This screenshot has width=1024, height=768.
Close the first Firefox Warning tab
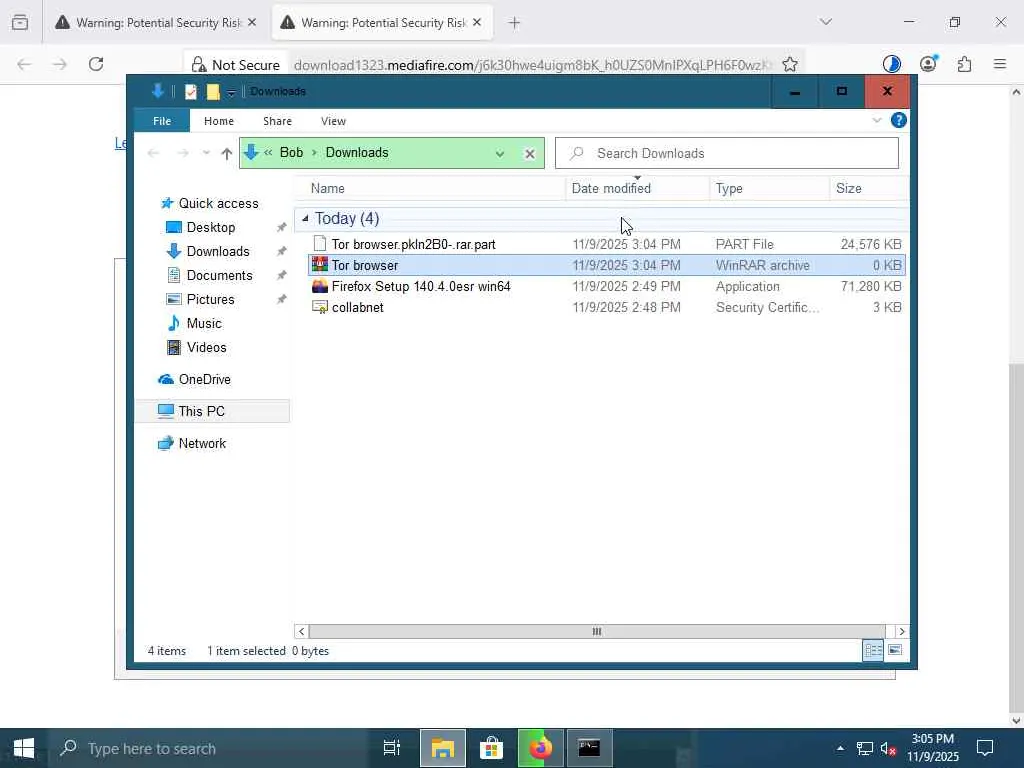pyautogui.click(x=252, y=23)
